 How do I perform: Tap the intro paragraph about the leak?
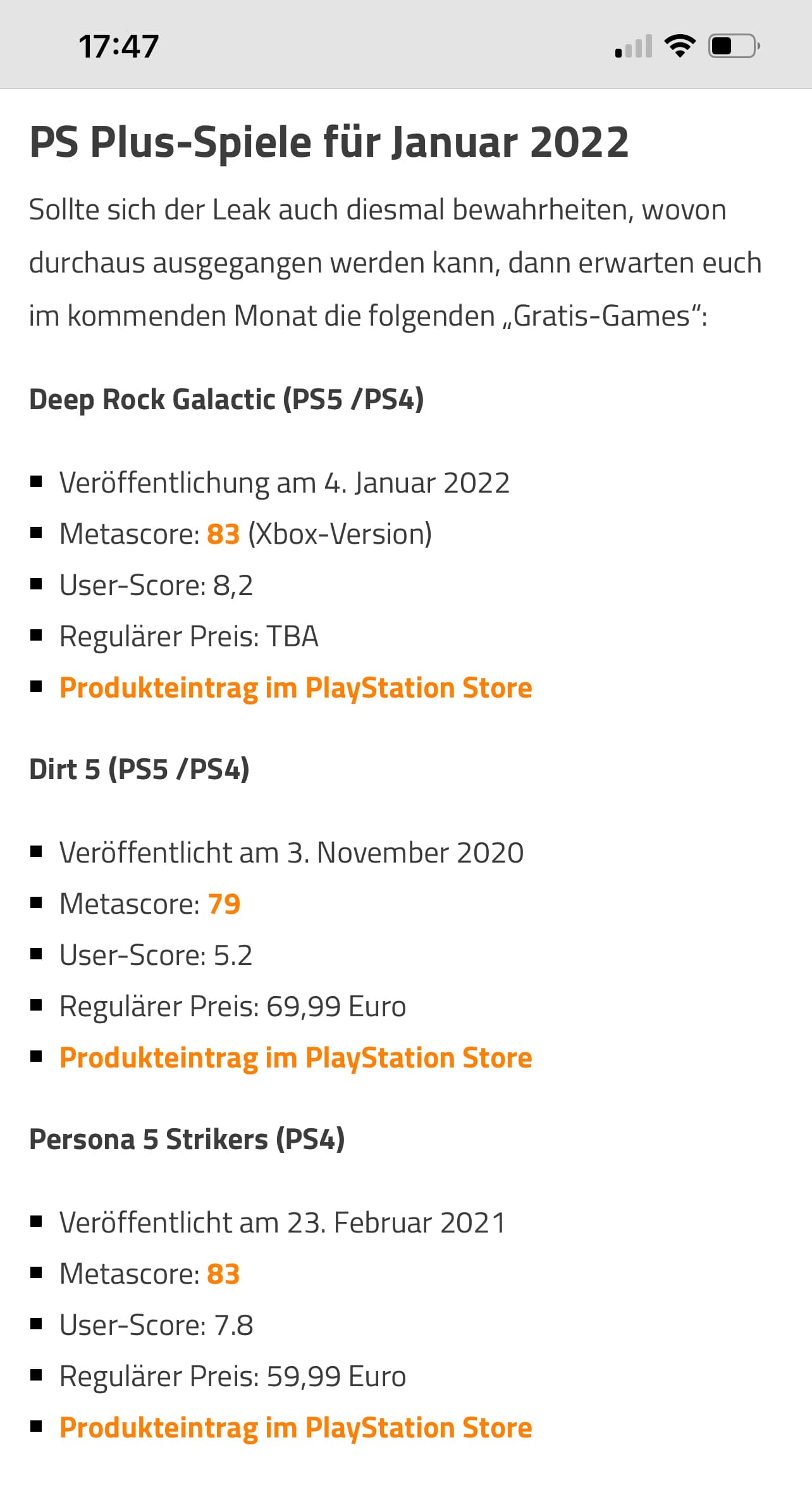click(395, 263)
